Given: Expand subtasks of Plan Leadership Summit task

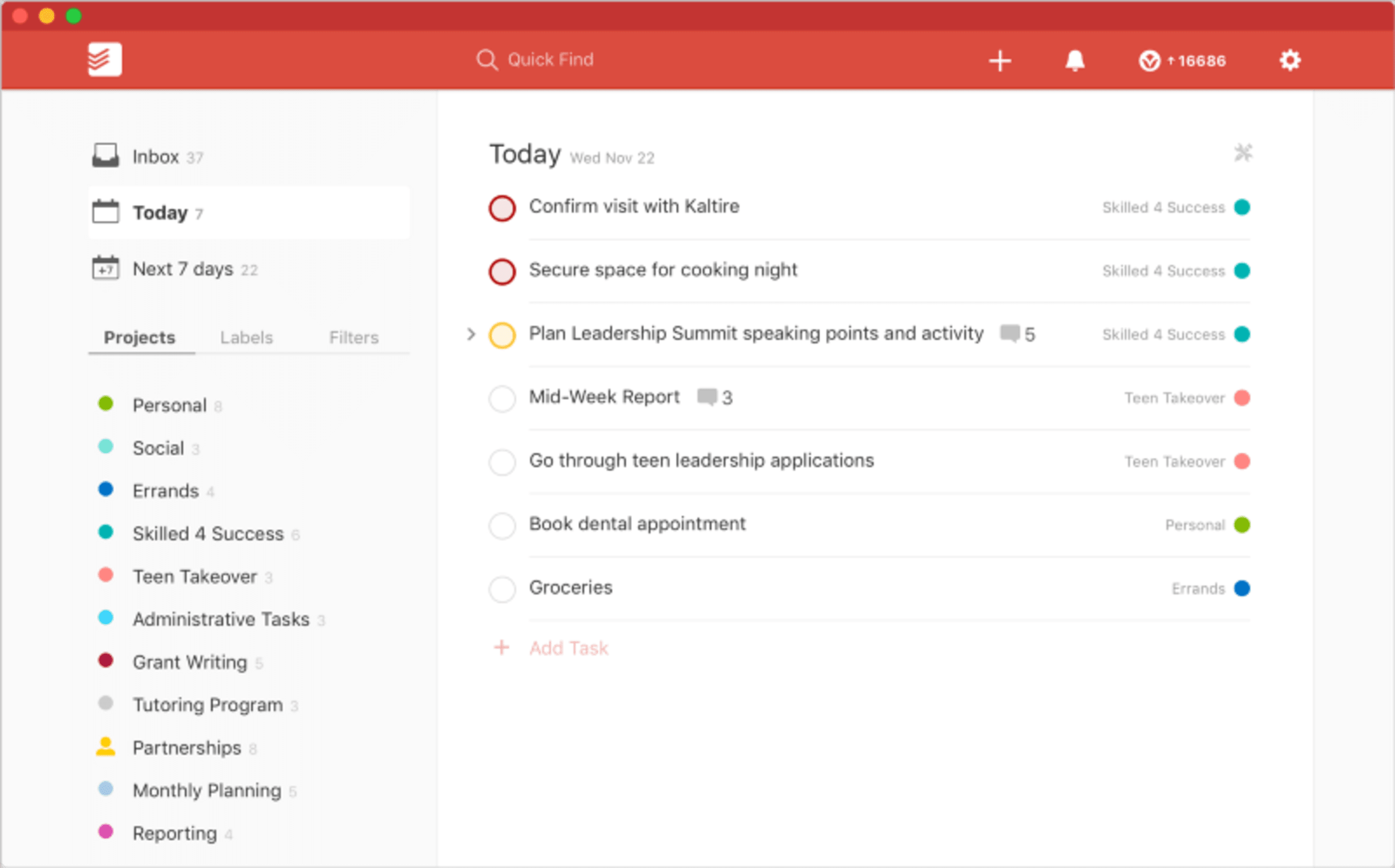Looking at the screenshot, I should pyautogui.click(x=470, y=334).
